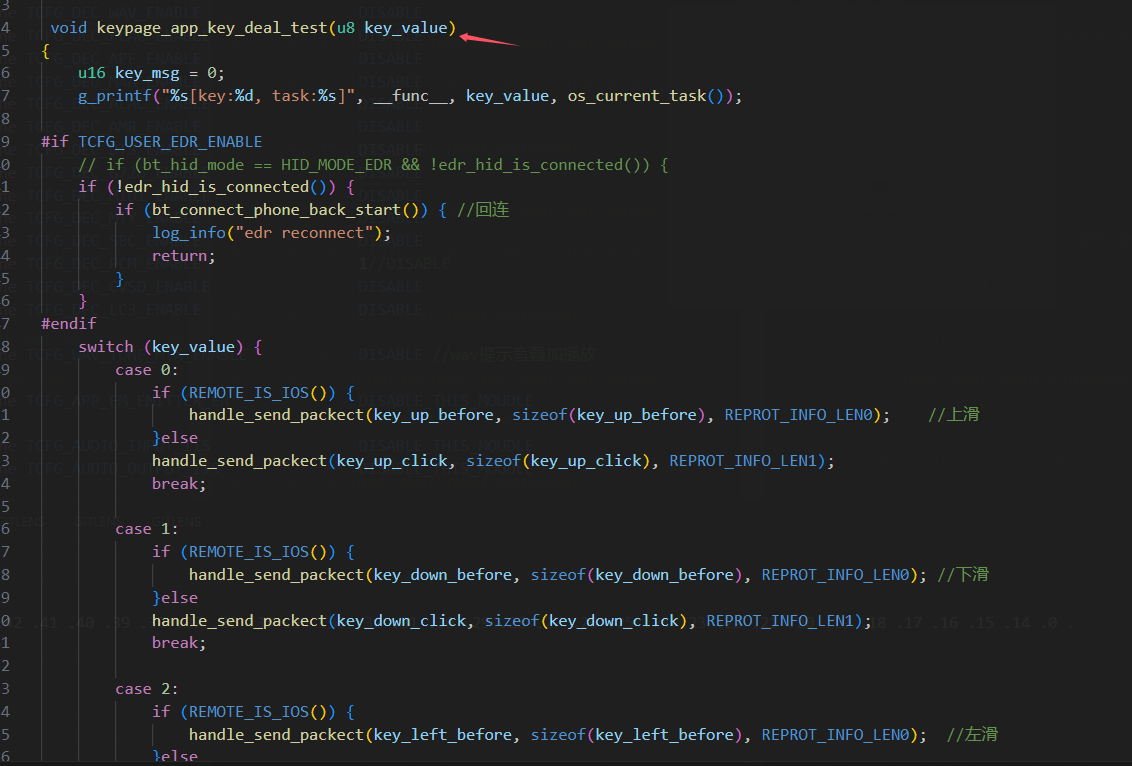Click REPROT_INFO_LEN0 on the key_left_before line
1132x766 pixels.
(835, 735)
